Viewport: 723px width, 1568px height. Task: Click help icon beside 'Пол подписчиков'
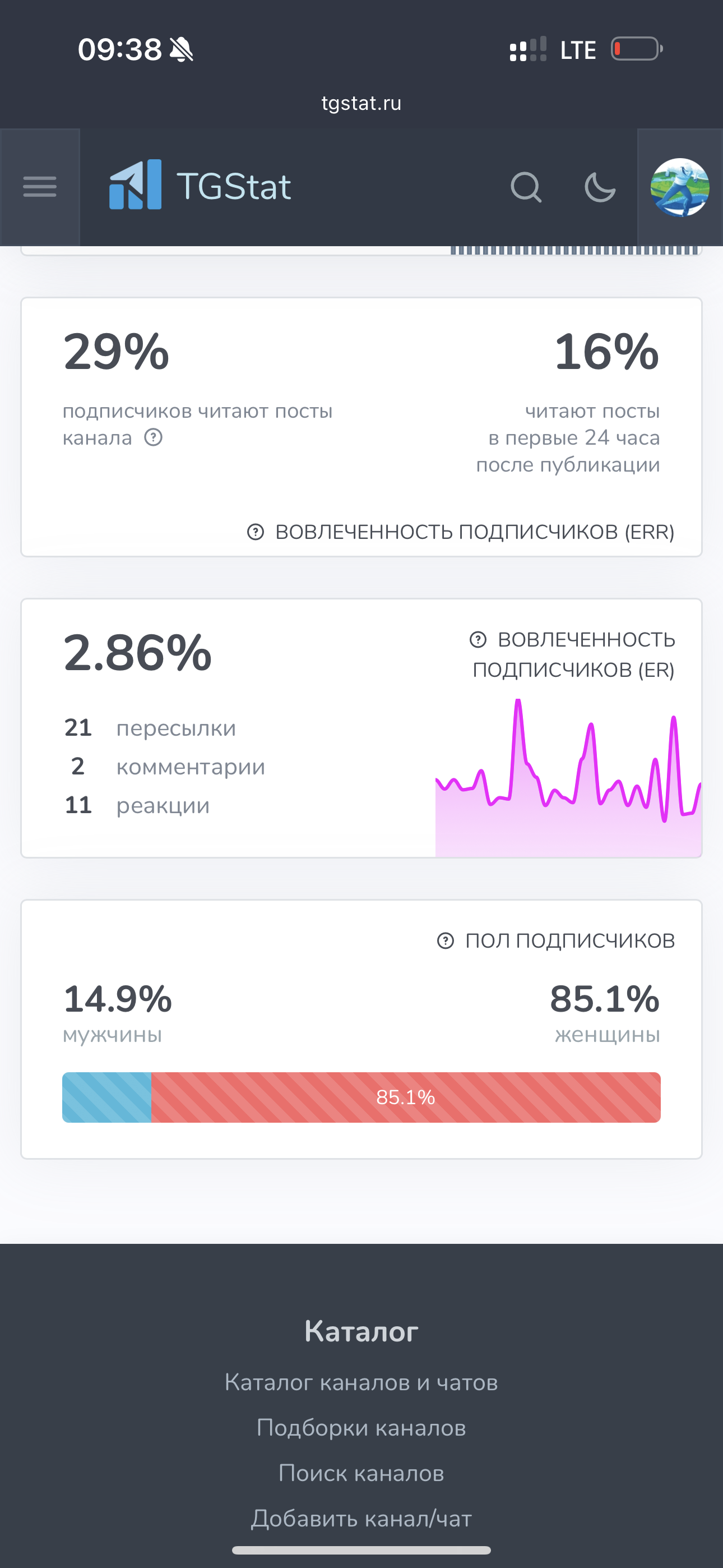pos(446,941)
